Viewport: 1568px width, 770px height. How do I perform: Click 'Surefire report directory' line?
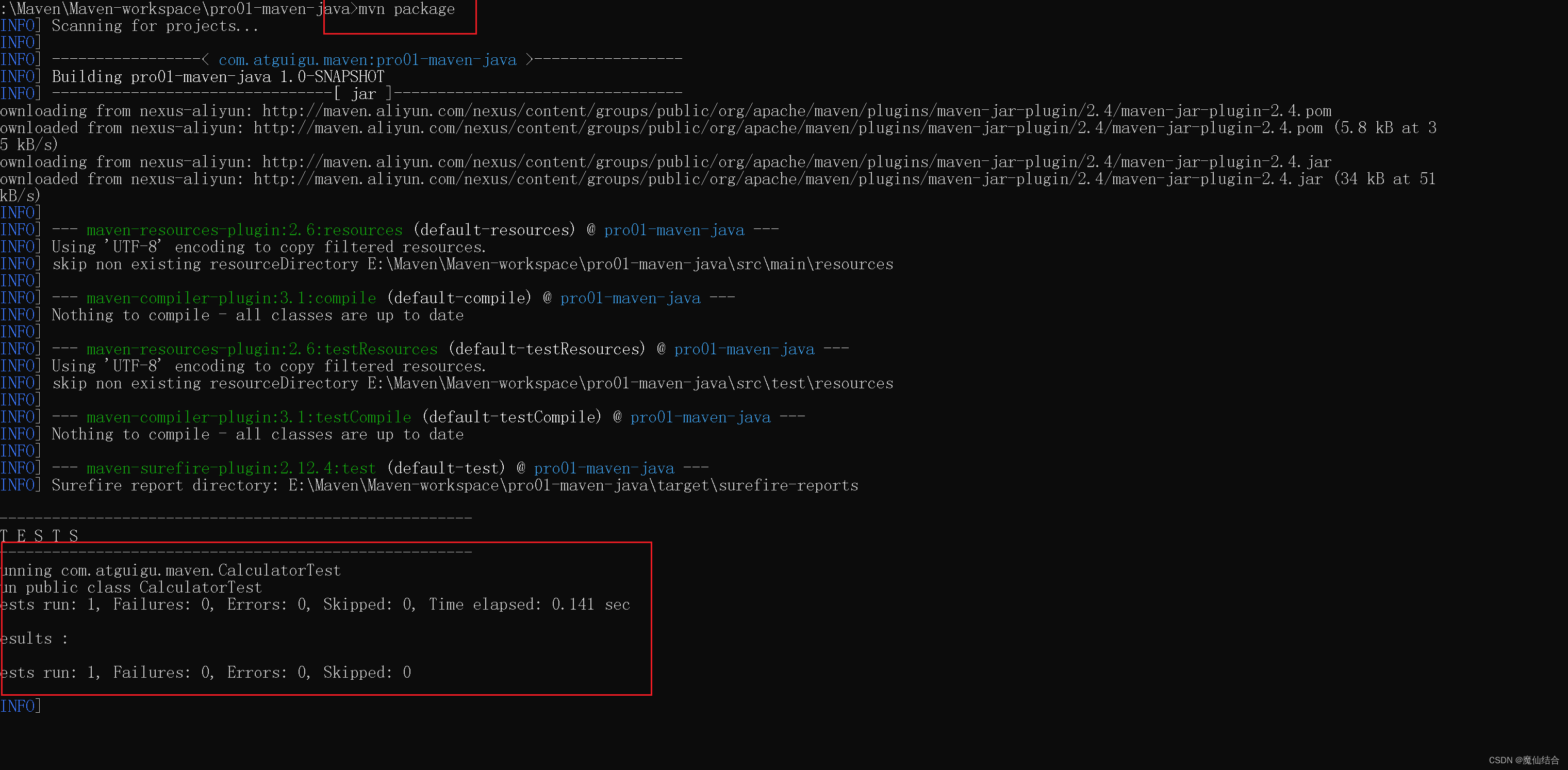[455, 486]
